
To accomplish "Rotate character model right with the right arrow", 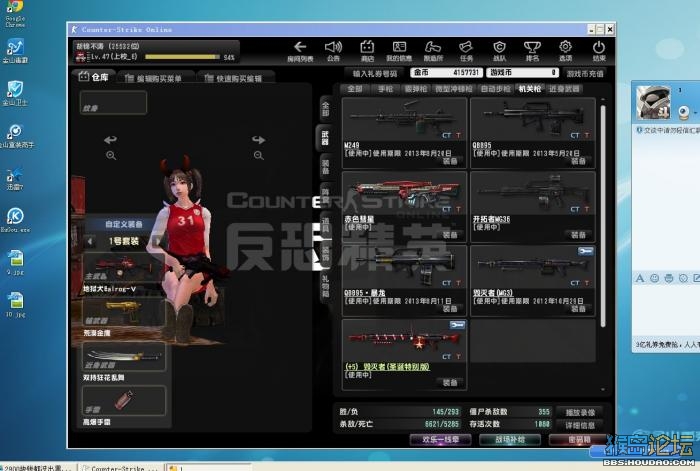I will tap(258, 140).
